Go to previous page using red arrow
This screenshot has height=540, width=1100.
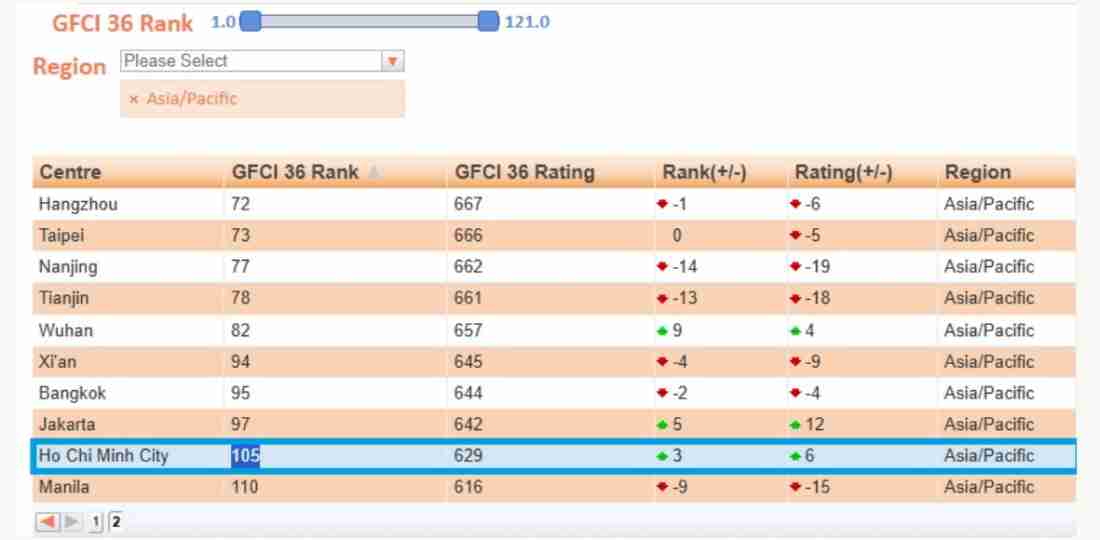(47, 521)
